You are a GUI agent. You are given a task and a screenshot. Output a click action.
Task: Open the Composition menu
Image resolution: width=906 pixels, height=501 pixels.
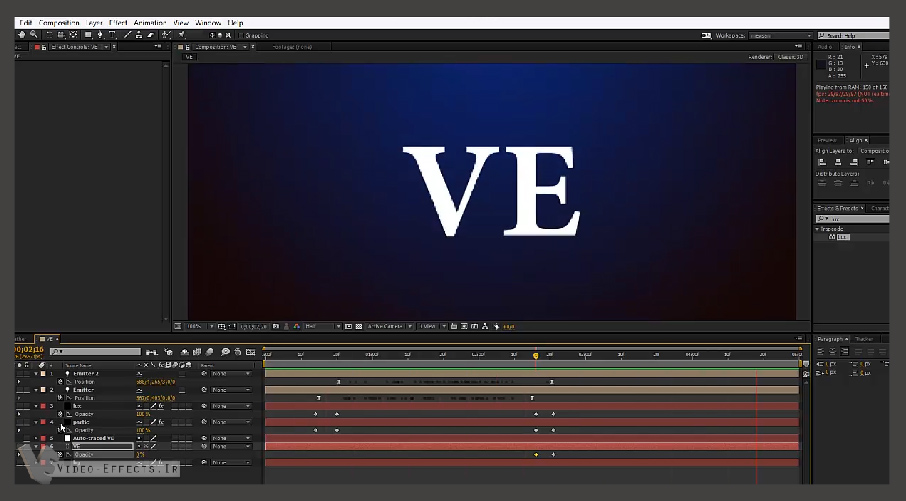58,23
